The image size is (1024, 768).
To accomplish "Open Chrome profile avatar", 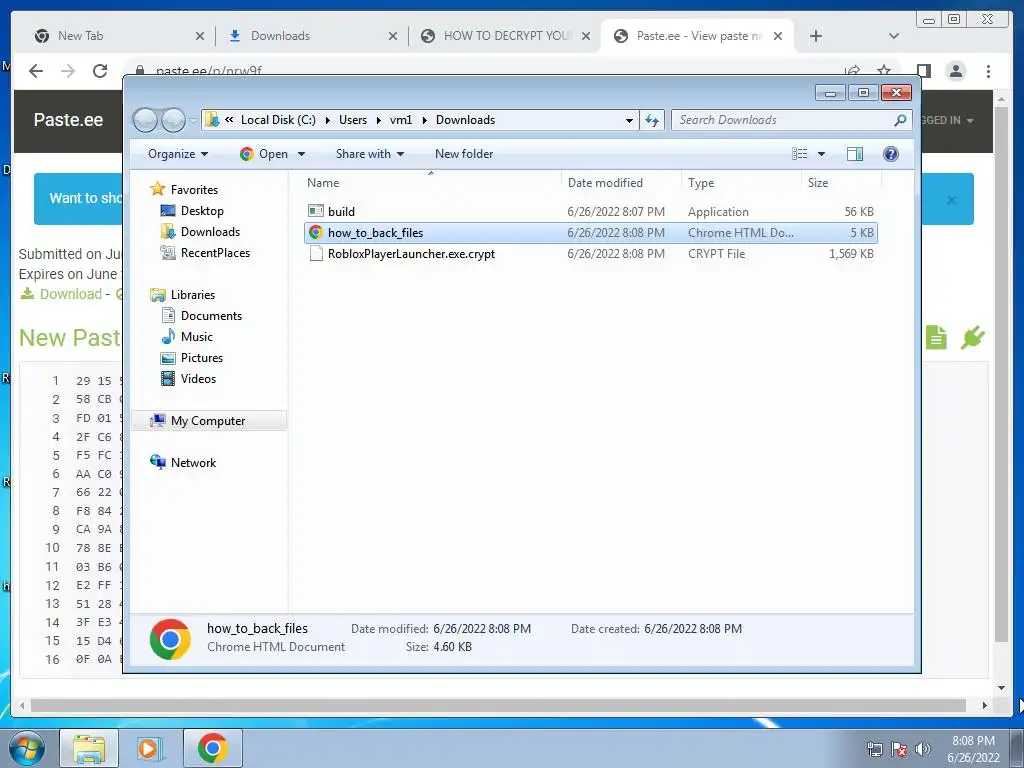I will click(x=955, y=71).
